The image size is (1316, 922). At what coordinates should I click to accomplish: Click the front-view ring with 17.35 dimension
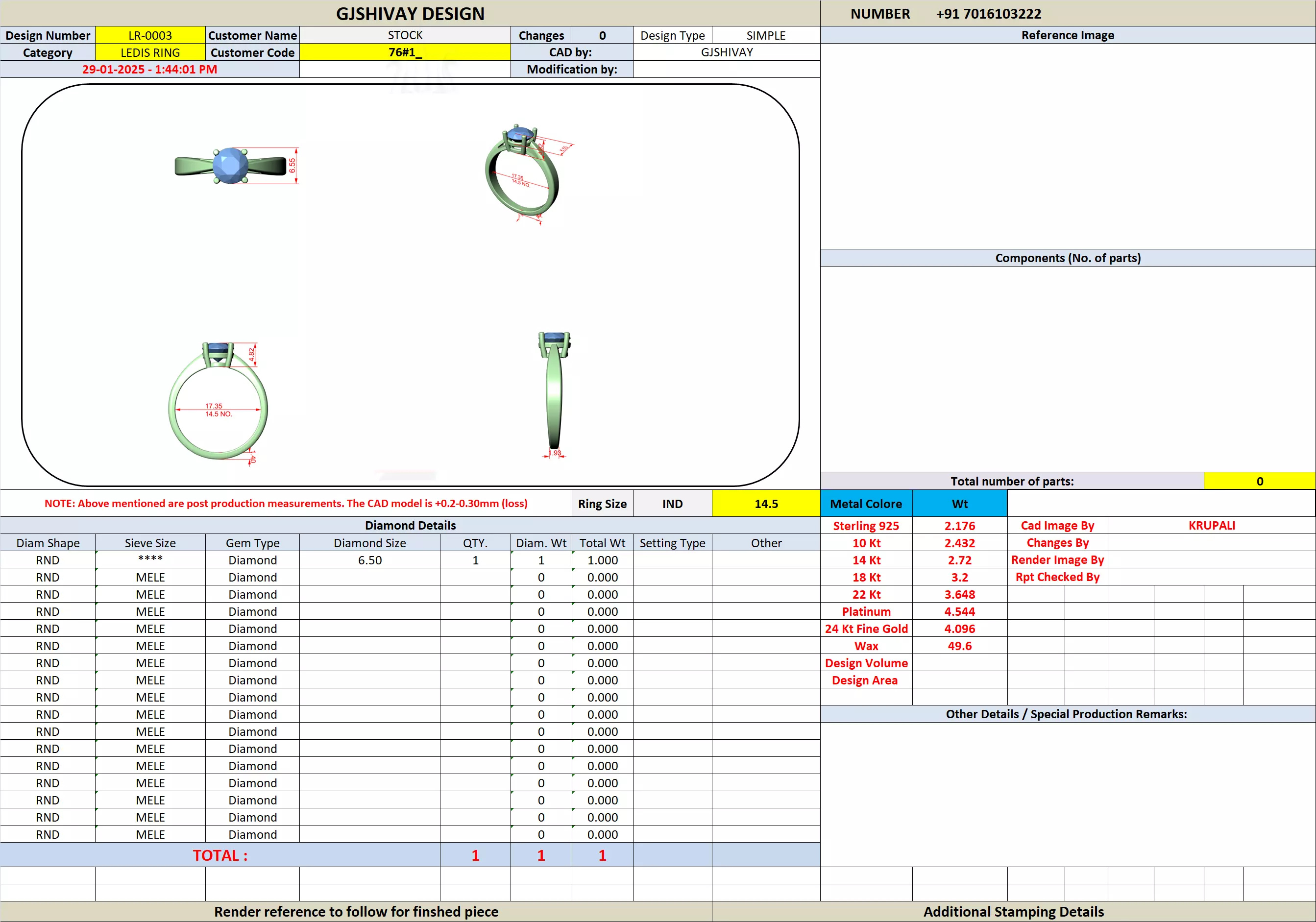[218, 404]
